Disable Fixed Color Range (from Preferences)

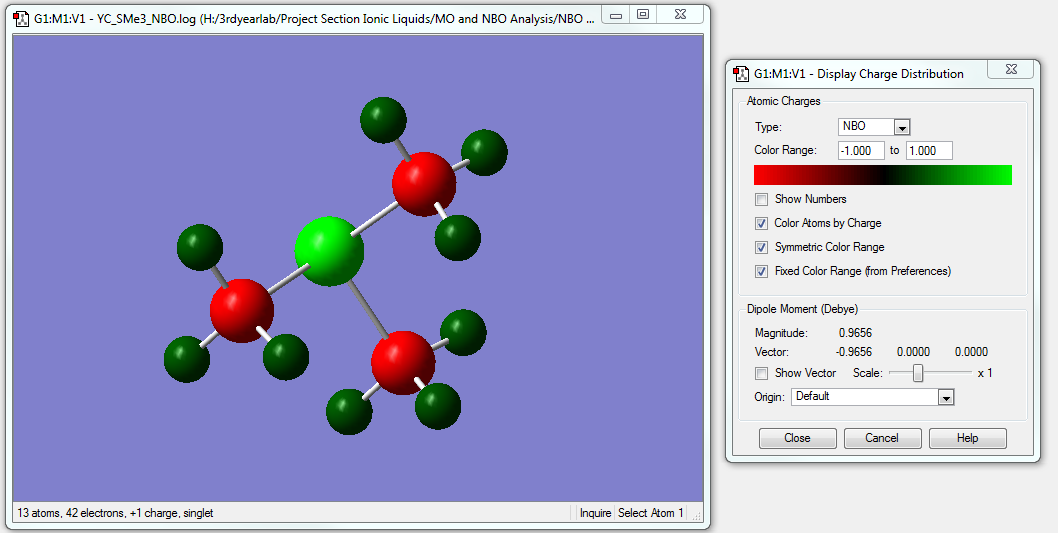[762, 271]
